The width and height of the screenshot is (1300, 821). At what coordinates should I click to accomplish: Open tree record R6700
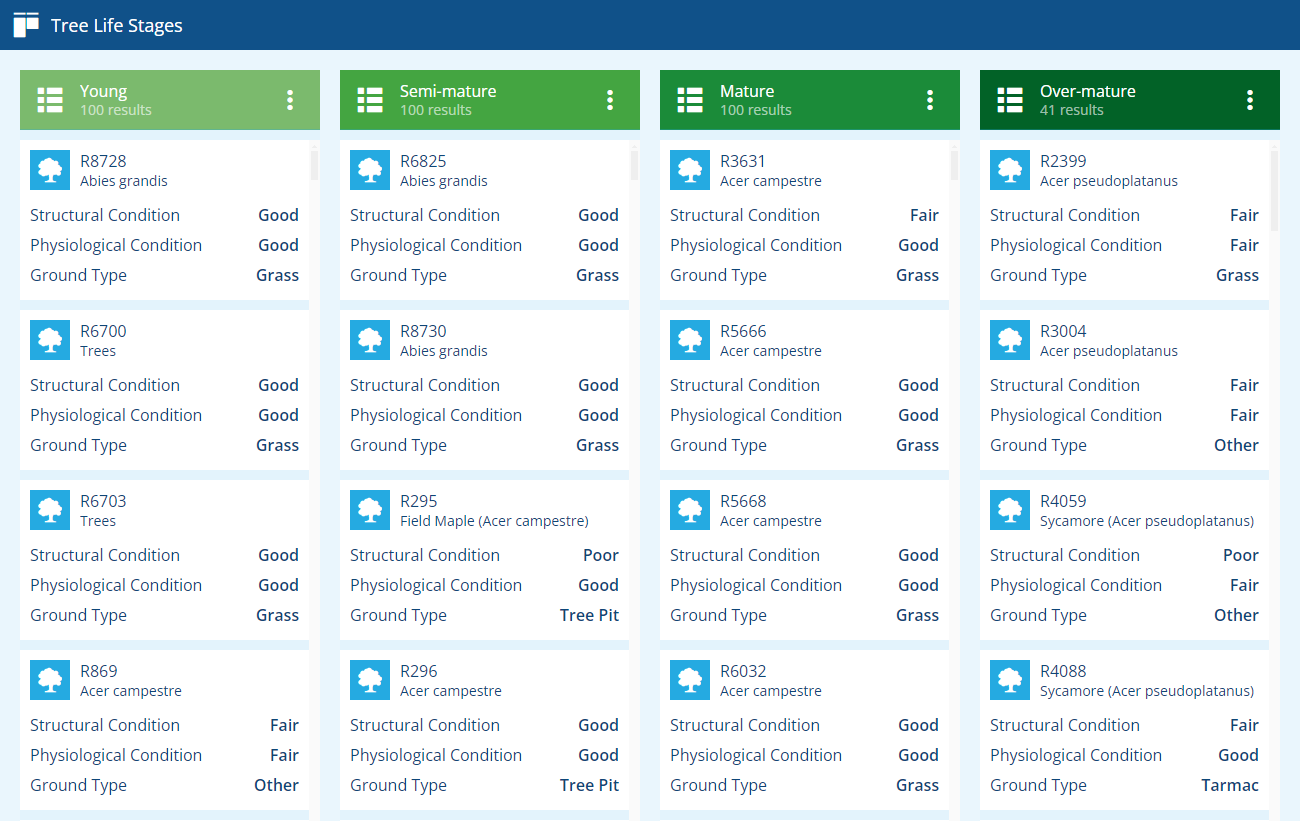click(x=164, y=390)
